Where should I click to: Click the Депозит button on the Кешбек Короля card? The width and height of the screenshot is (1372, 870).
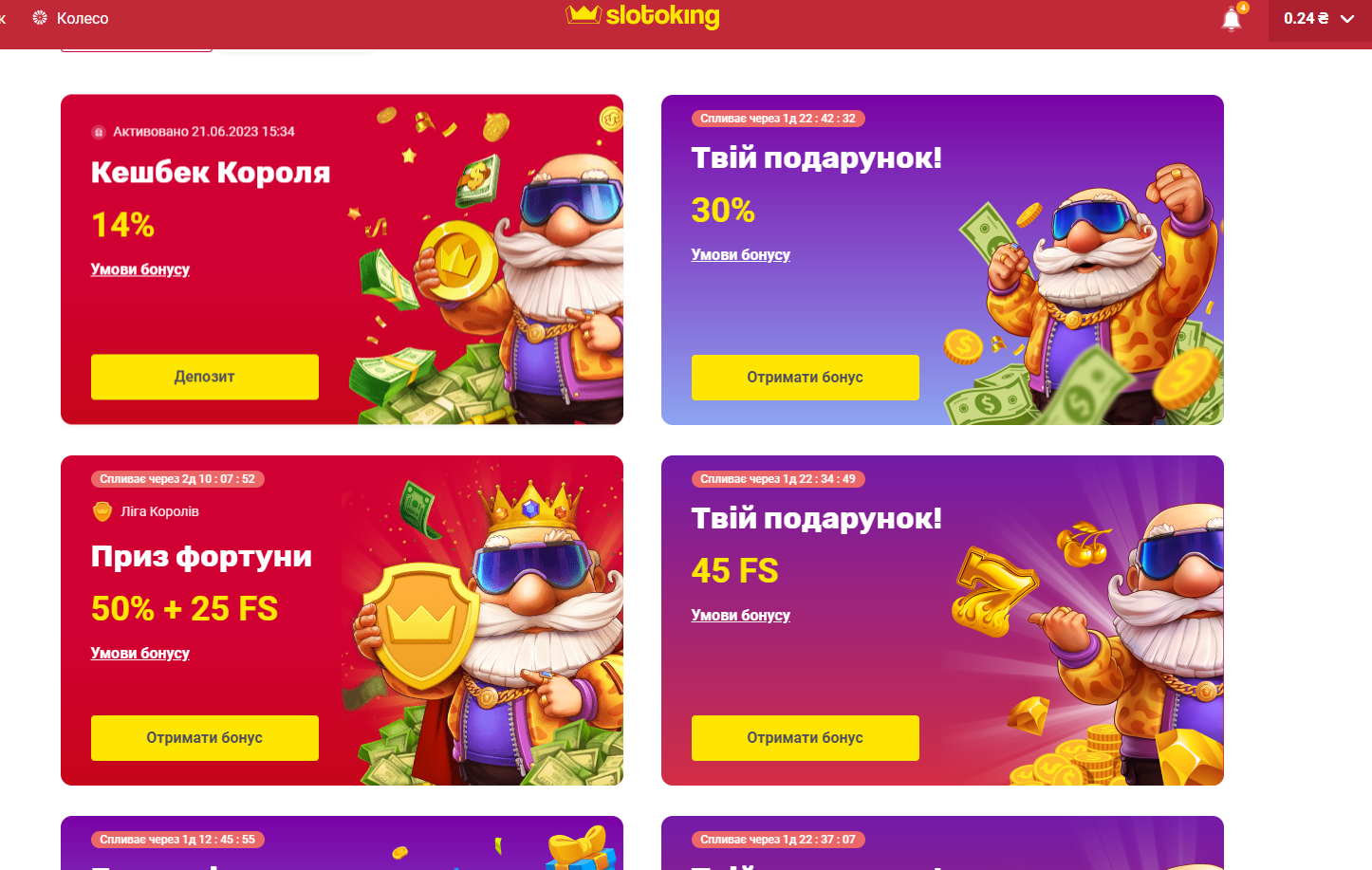(x=205, y=377)
